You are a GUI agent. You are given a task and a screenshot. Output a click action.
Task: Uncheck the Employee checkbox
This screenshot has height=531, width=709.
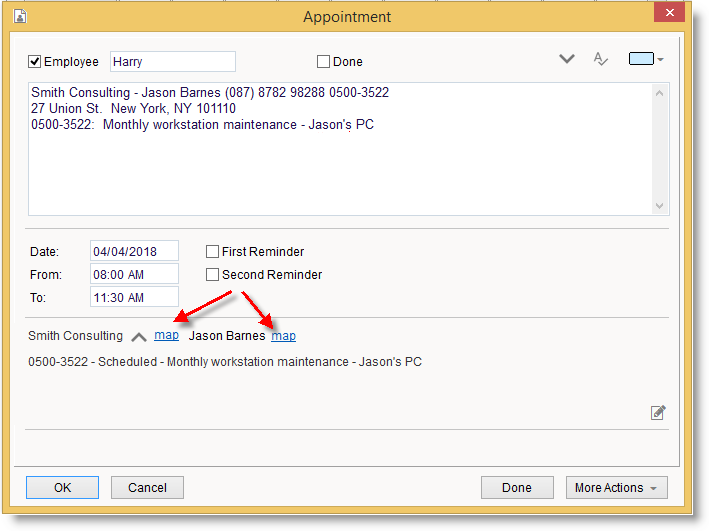pyautogui.click(x=35, y=62)
